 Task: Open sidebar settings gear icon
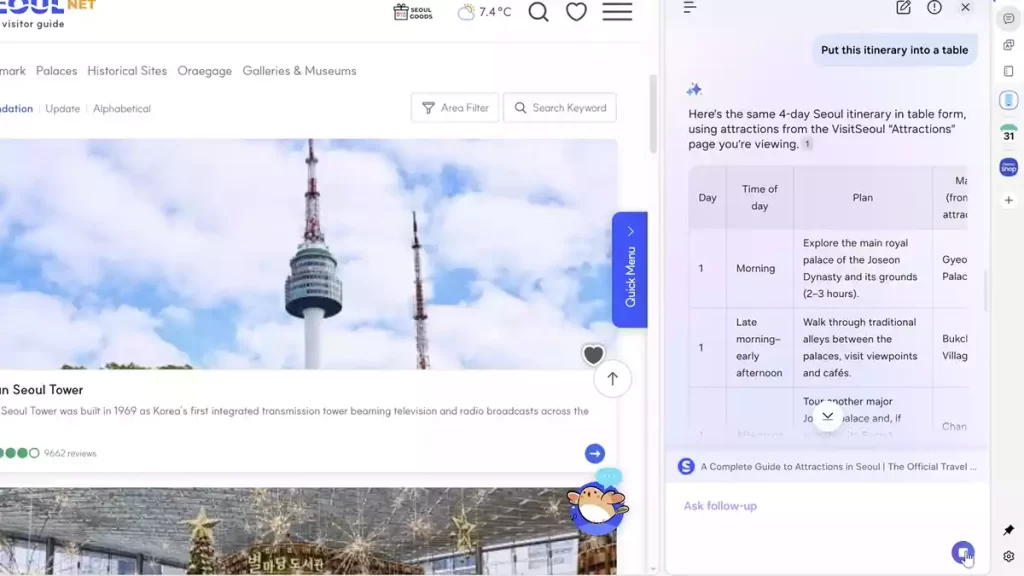(1008, 557)
